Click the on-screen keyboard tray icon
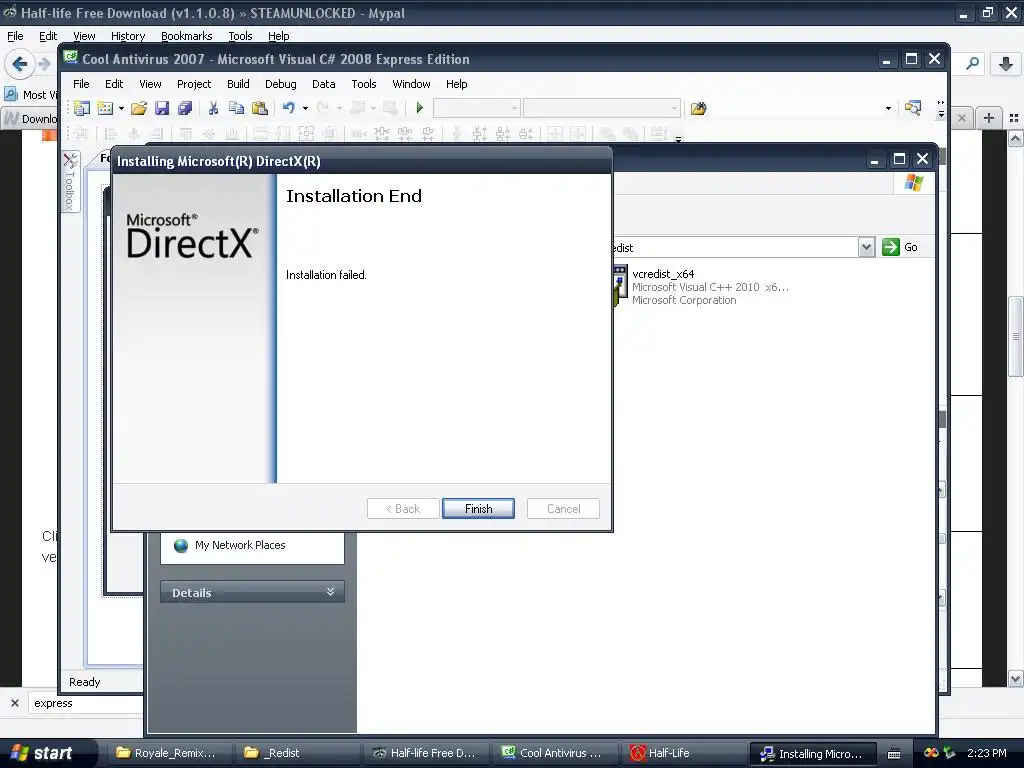Image resolution: width=1024 pixels, height=768 pixels. pyautogui.click(x=894, y=754)
